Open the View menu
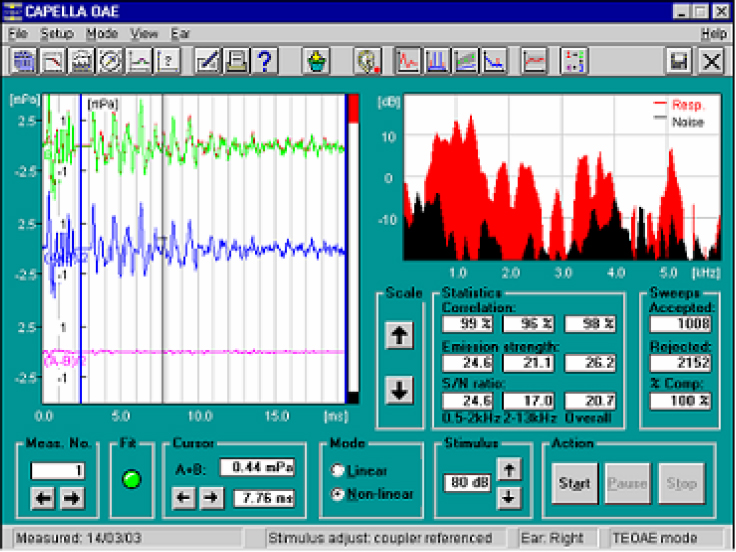This screenshot has width=736, height=552. click(144, 34)
